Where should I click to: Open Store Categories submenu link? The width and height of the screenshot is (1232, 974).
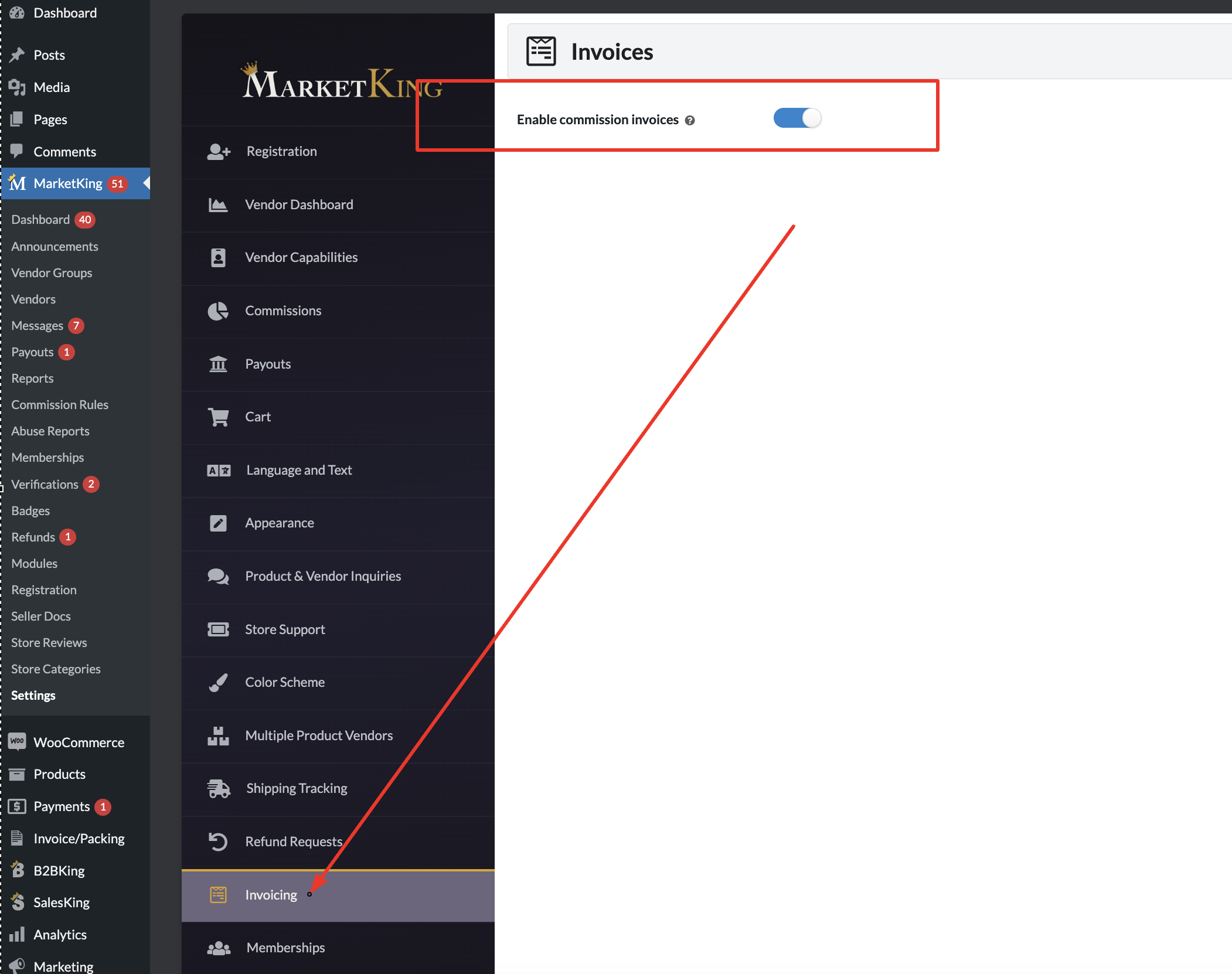tap(56, 669)
